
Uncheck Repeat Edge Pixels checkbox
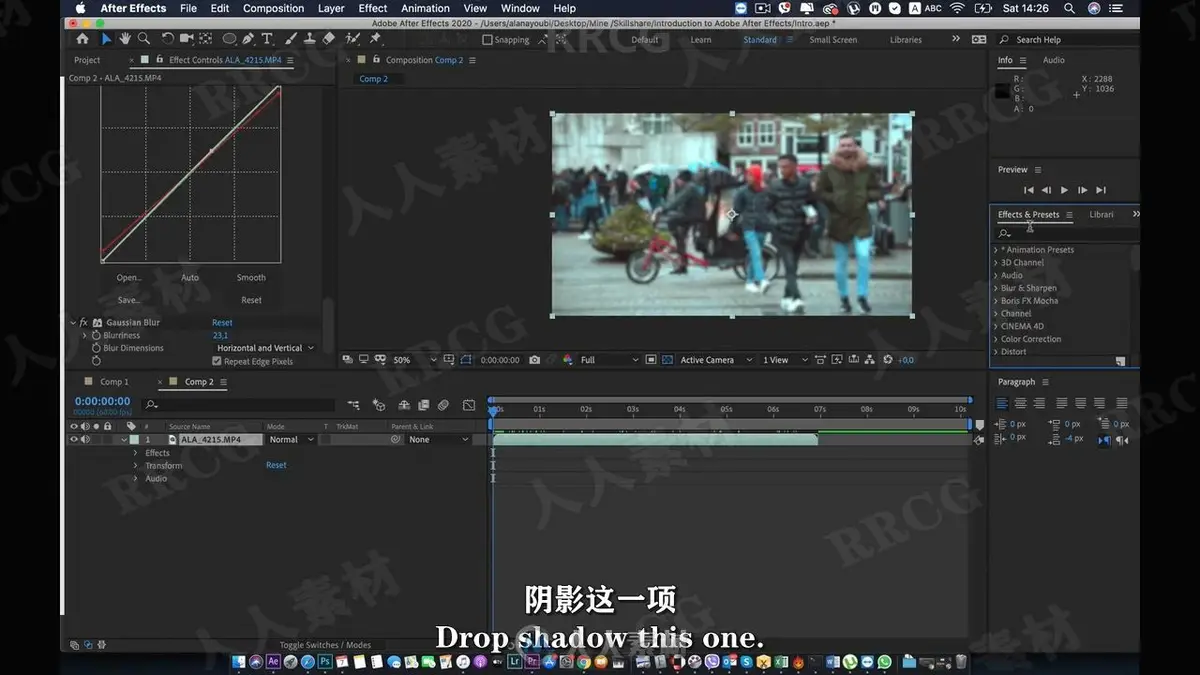217,361
